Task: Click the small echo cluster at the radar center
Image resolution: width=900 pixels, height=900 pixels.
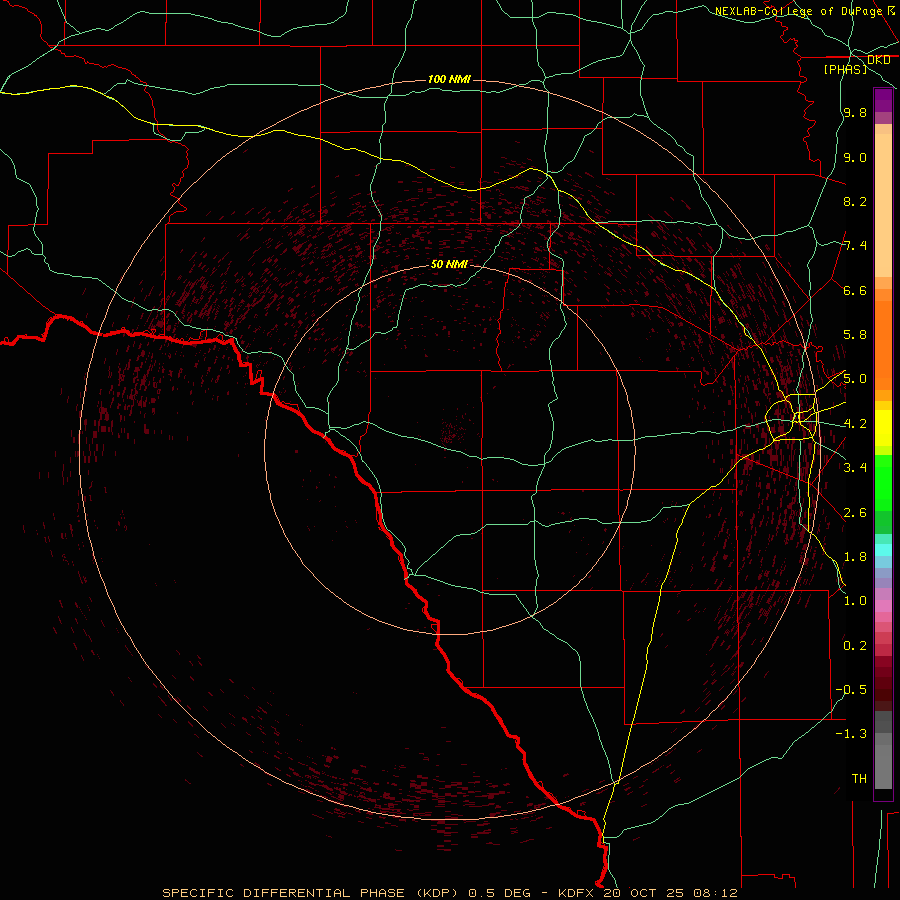Action: pyautogui.click(x=453, y=431)
